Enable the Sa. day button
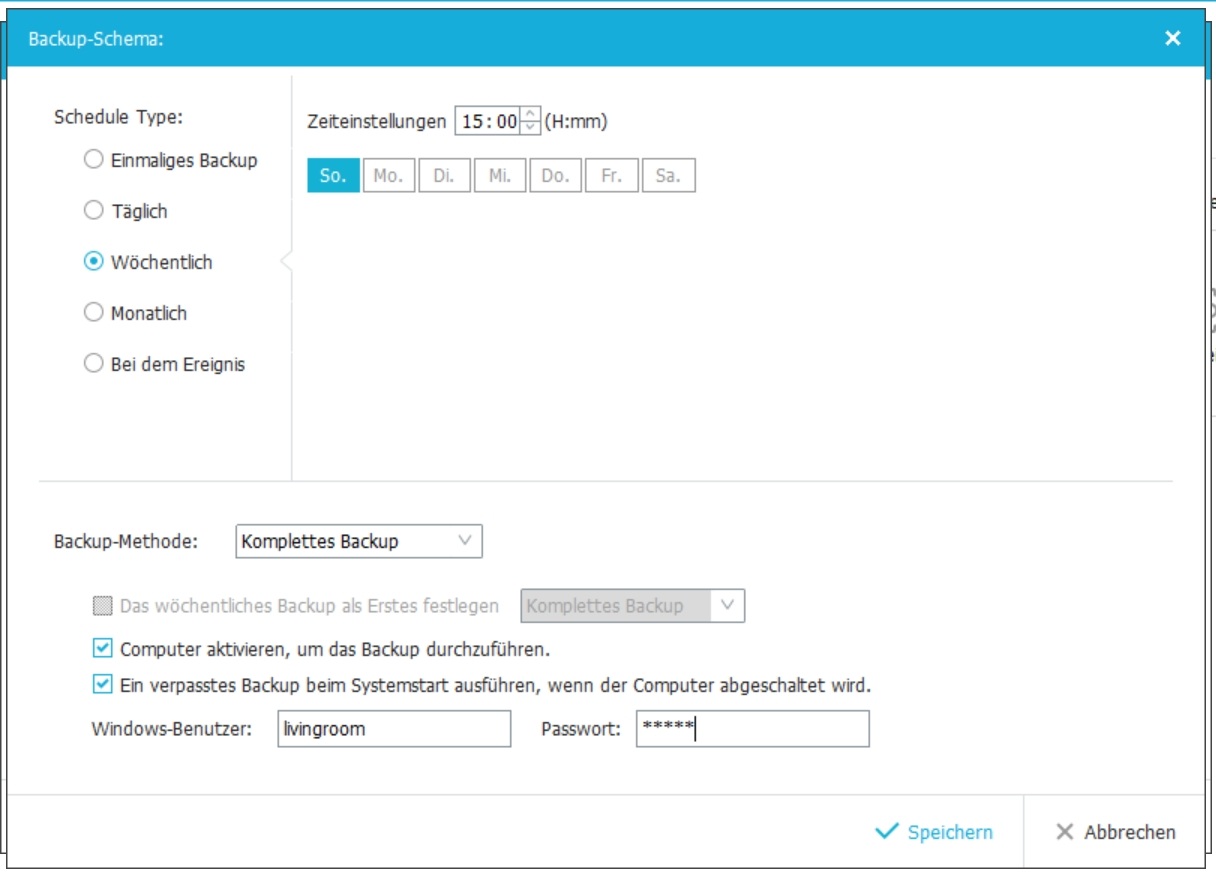 click(x=668, y=176)
